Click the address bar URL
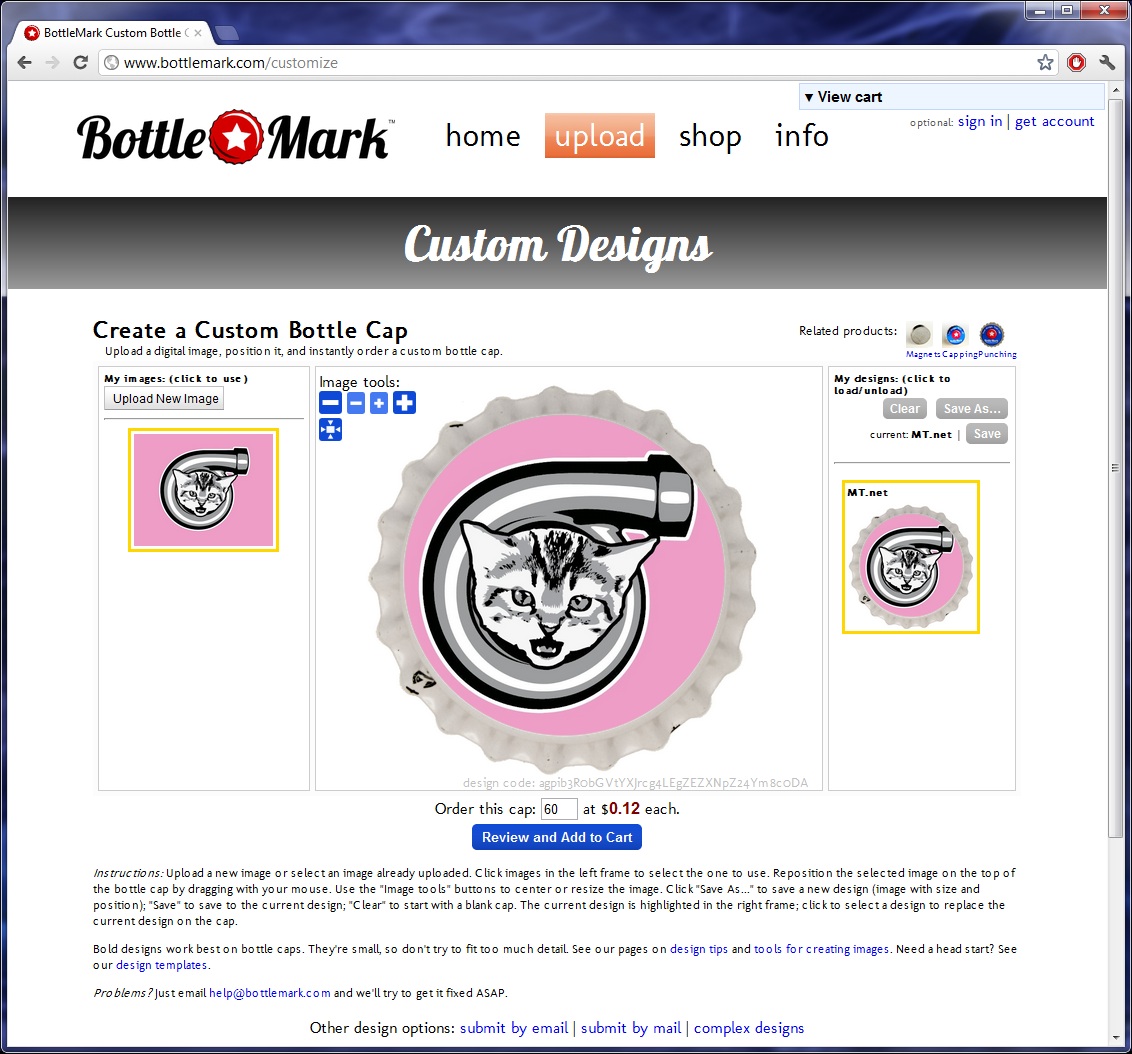Screen dimensions: 1132x1054 pyautogui.click(x=230, y=63)
